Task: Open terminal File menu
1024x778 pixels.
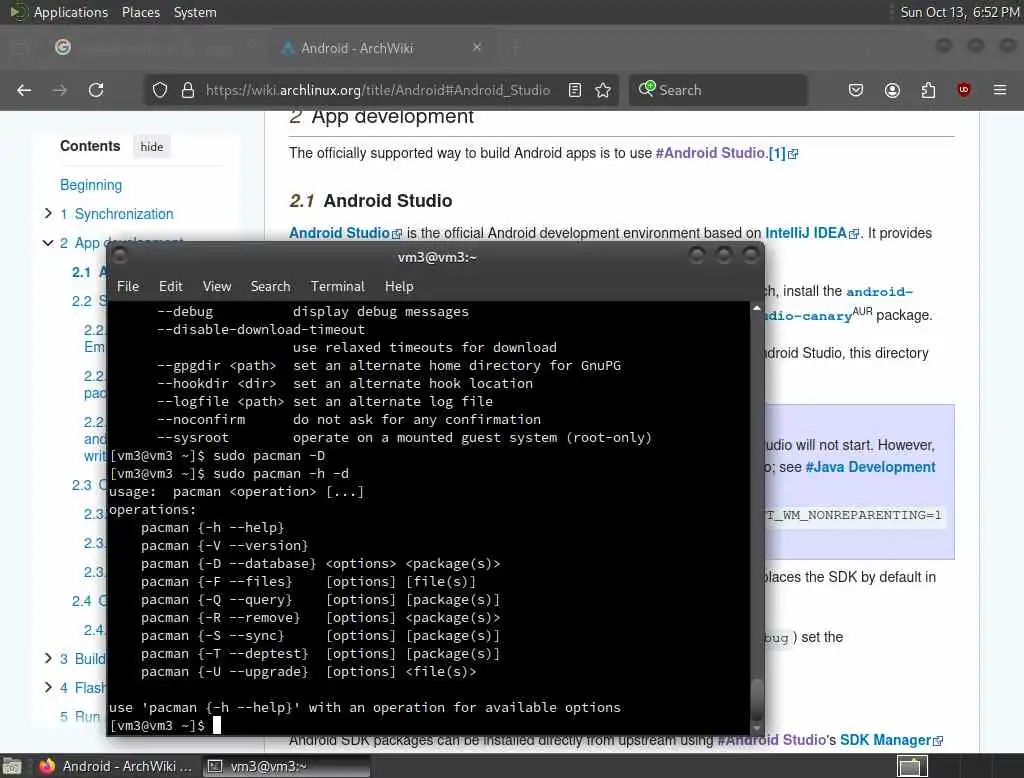Action: click(128, 286)
